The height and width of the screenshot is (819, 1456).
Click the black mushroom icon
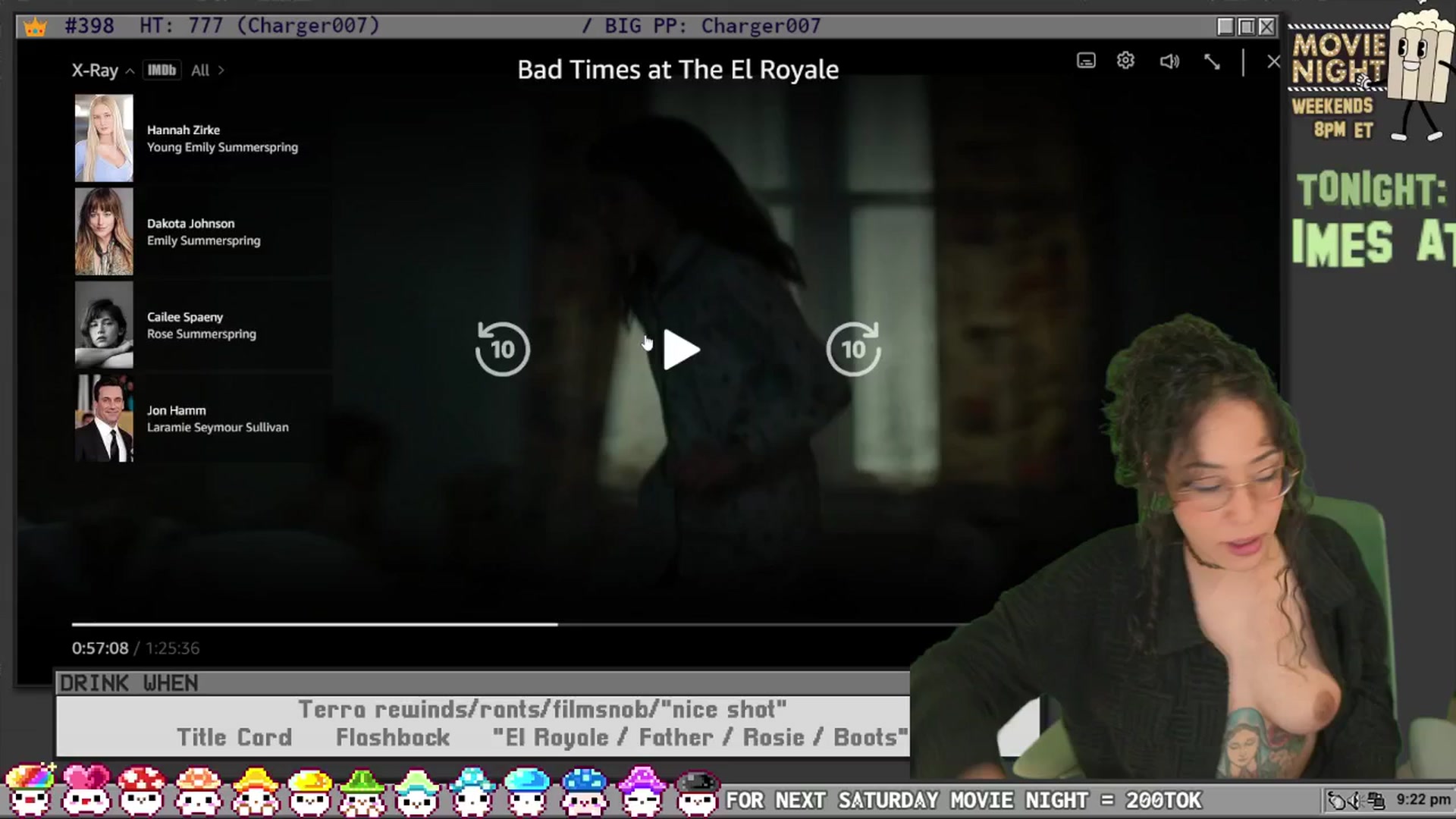click(696, 792)
